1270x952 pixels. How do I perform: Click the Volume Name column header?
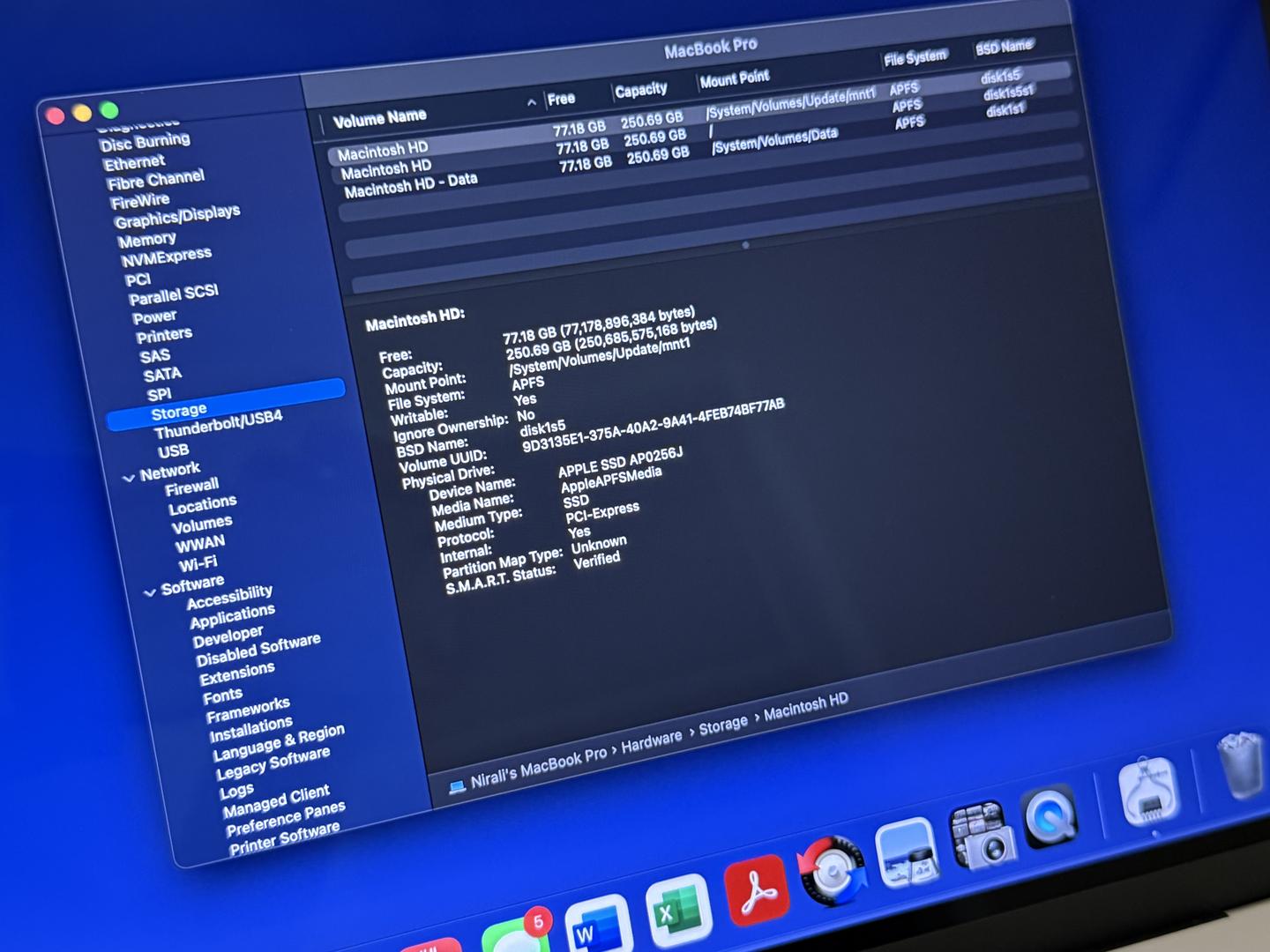[380, 117]
